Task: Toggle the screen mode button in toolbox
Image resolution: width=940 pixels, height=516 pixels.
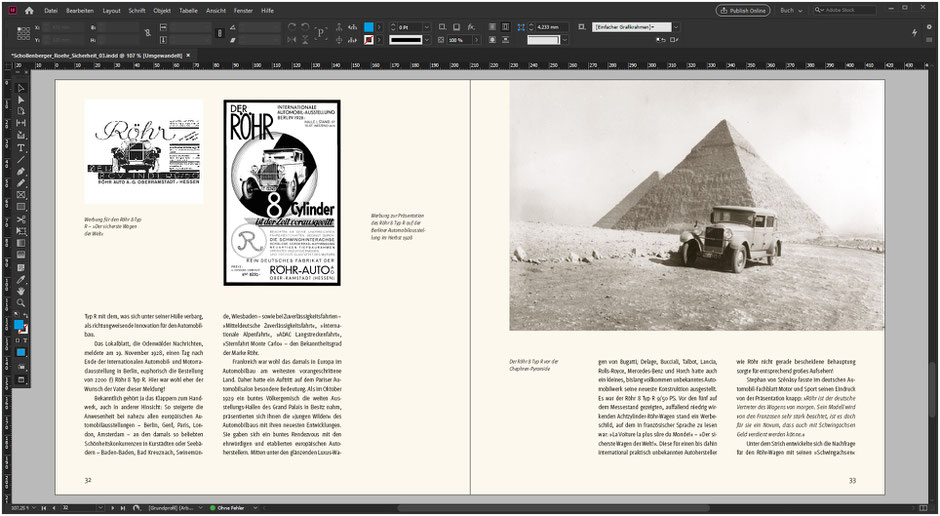Action: (21, 380)
